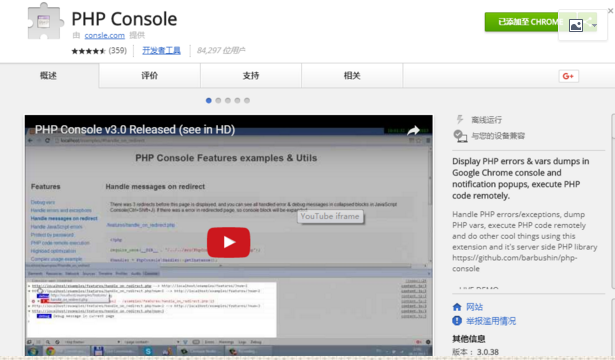615x360 pixels.
Task: Click the star rating icons
Action: [89, 51]
